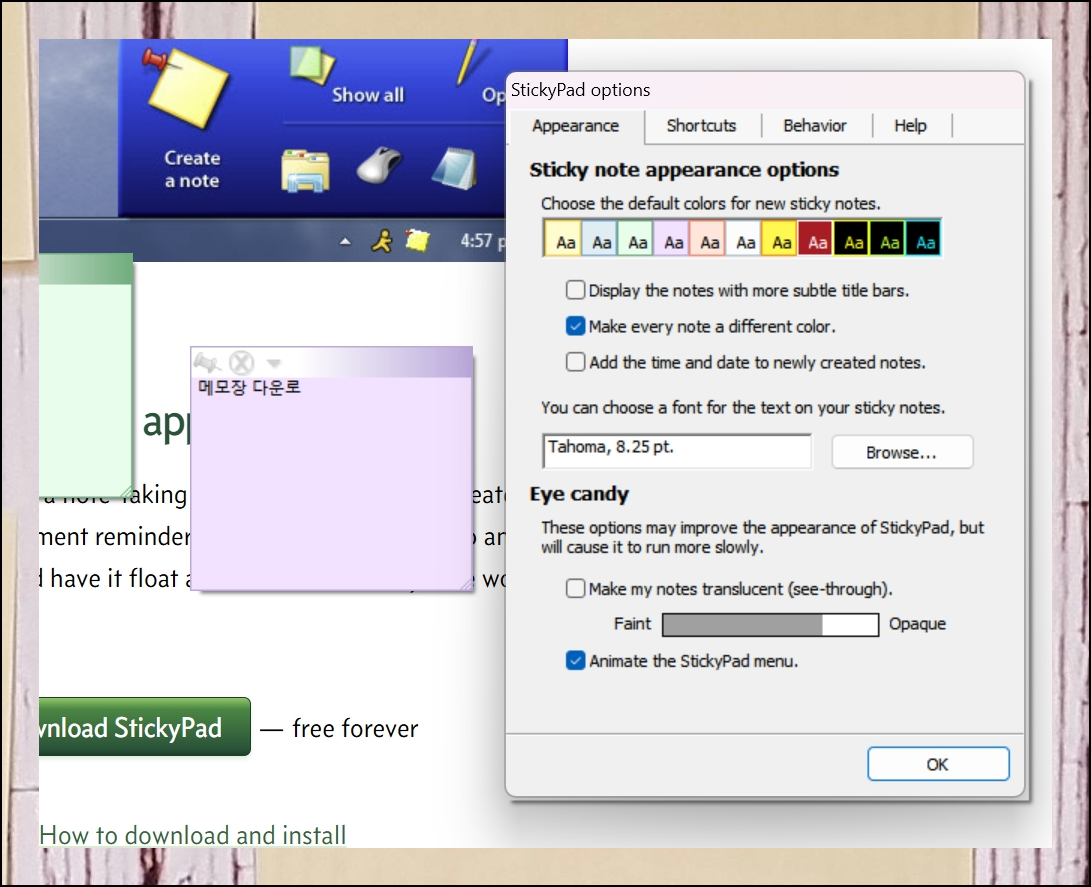
Task: Select the white note color swatch
Action: click(x=744, y=238)
